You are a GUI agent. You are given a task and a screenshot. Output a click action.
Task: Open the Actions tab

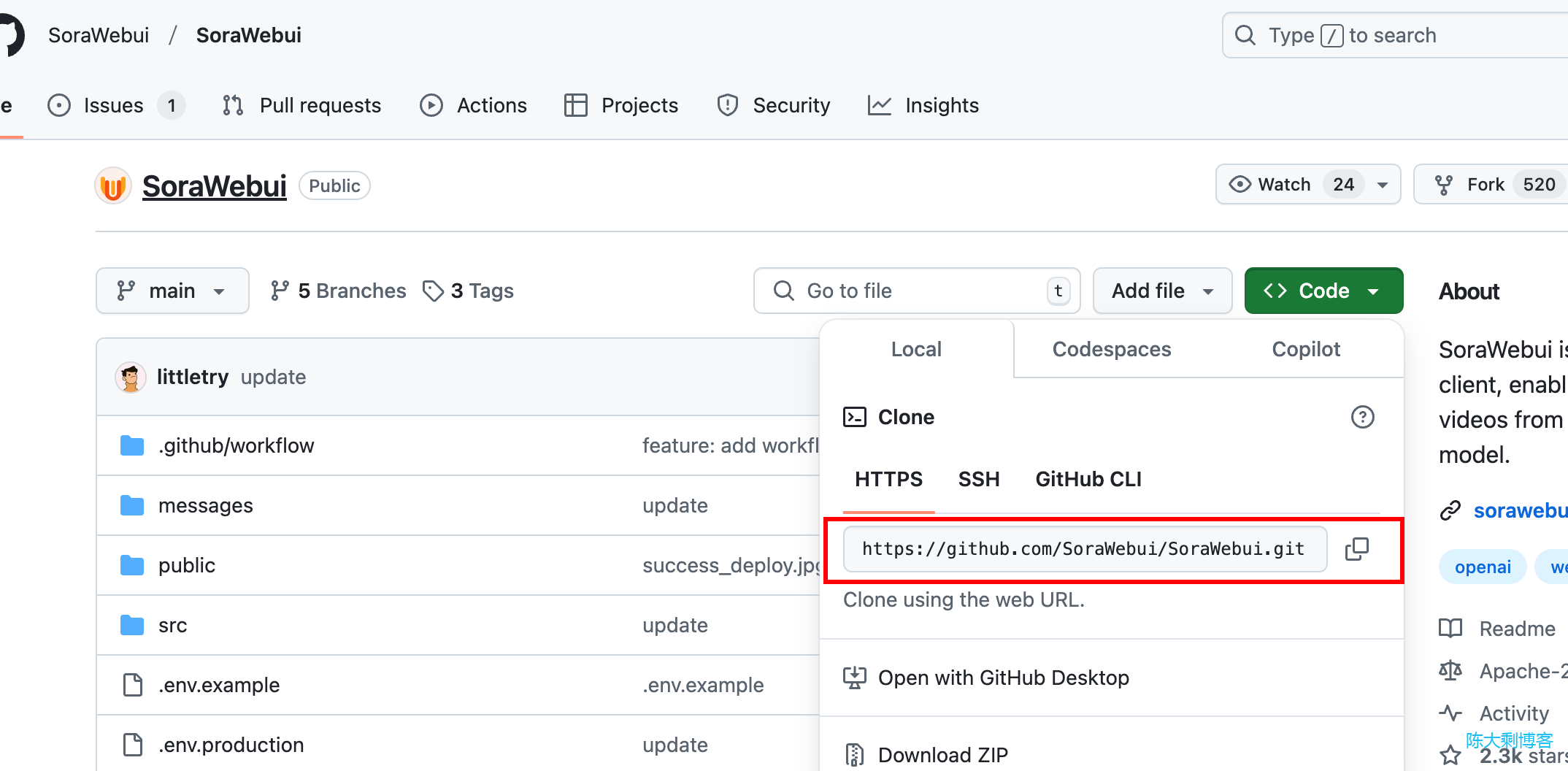[x=473, y=106]
